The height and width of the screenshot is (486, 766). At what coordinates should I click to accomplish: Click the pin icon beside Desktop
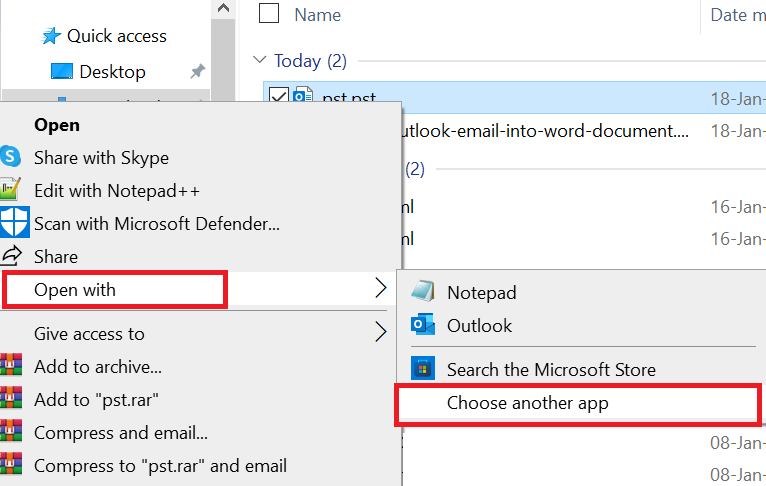click(197, 71)
